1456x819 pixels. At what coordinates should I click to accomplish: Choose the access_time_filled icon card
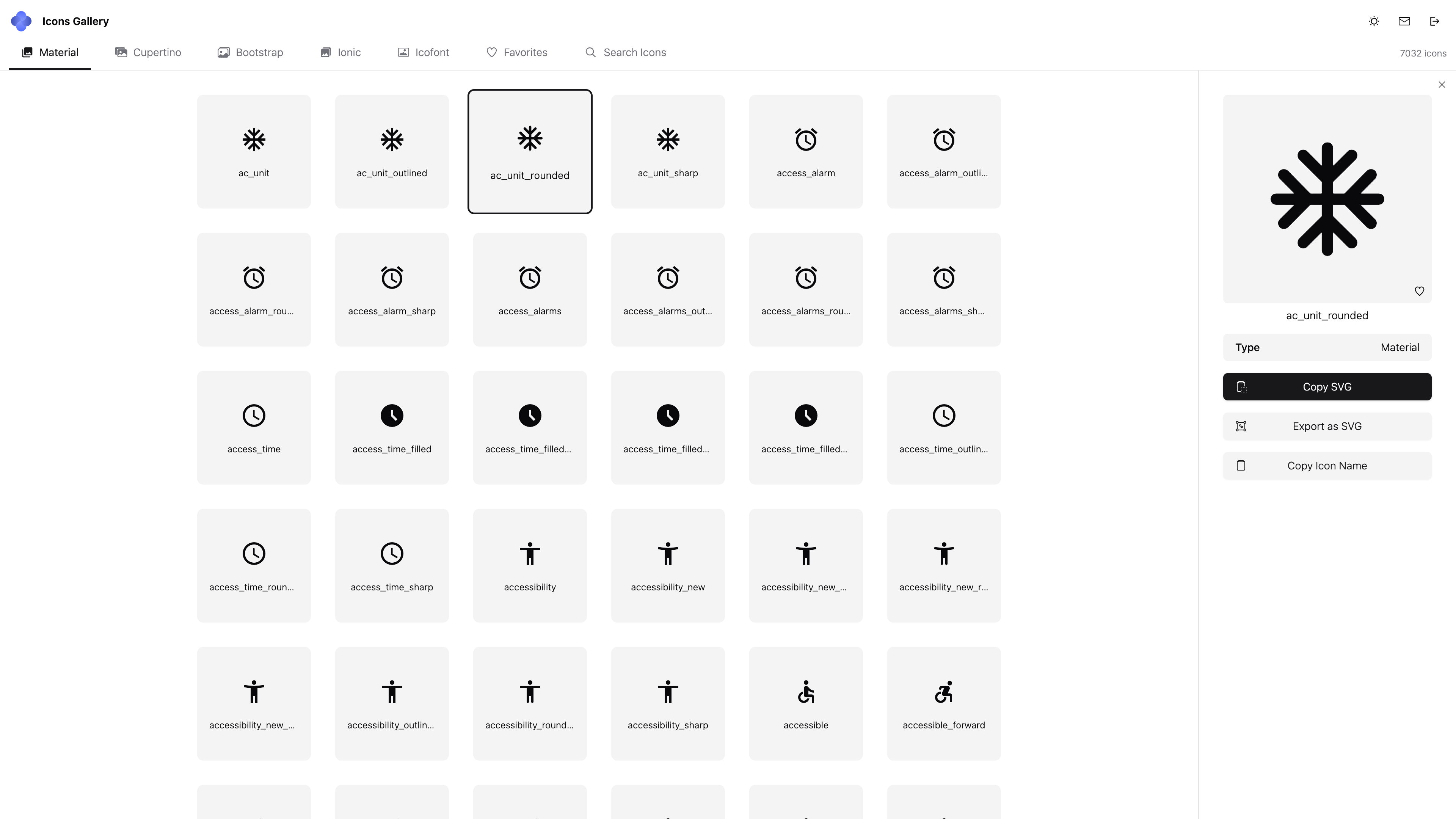tap(392, 427)
